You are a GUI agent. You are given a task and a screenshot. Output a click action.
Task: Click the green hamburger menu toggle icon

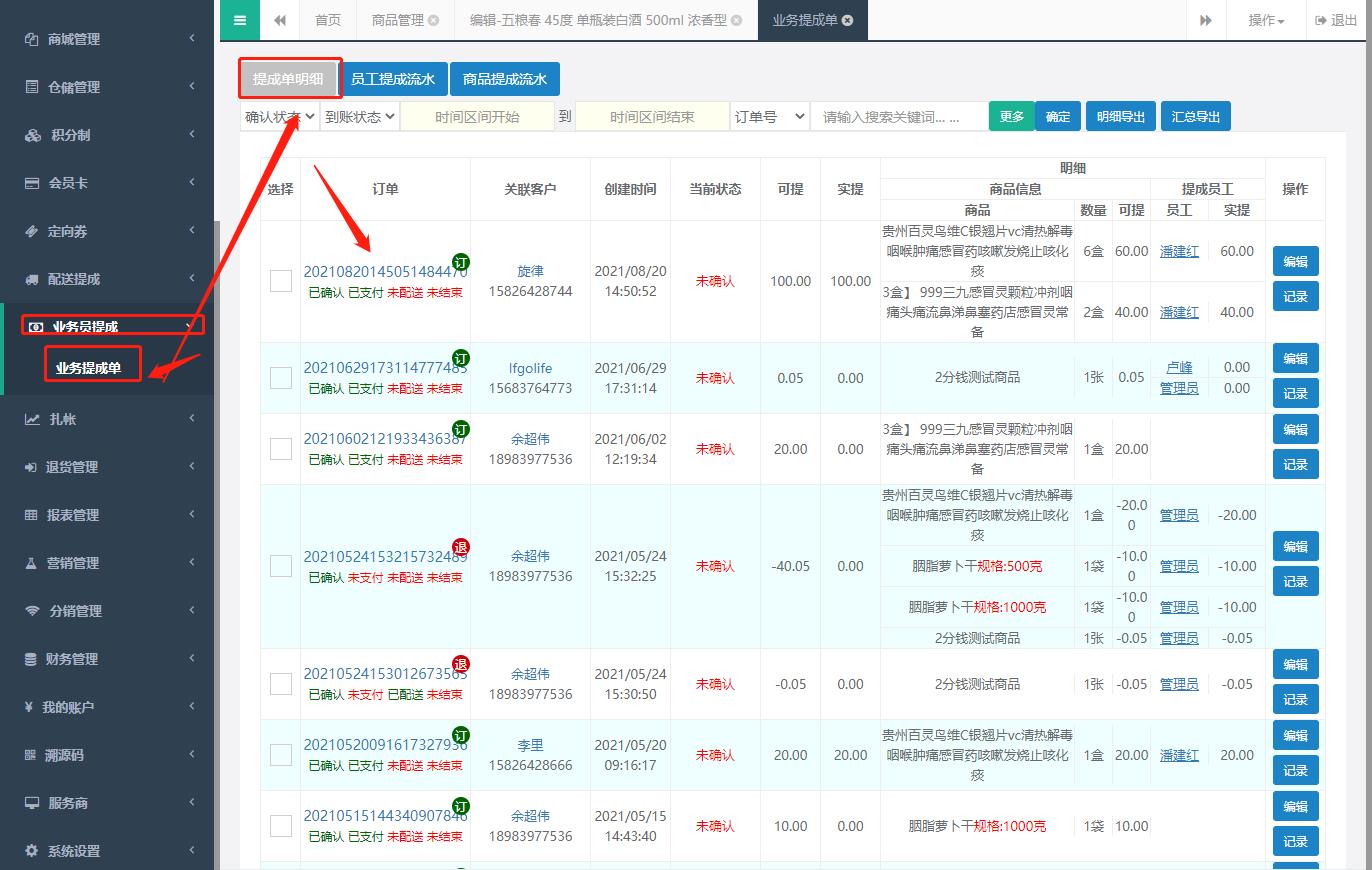click(x=240, y=20)
